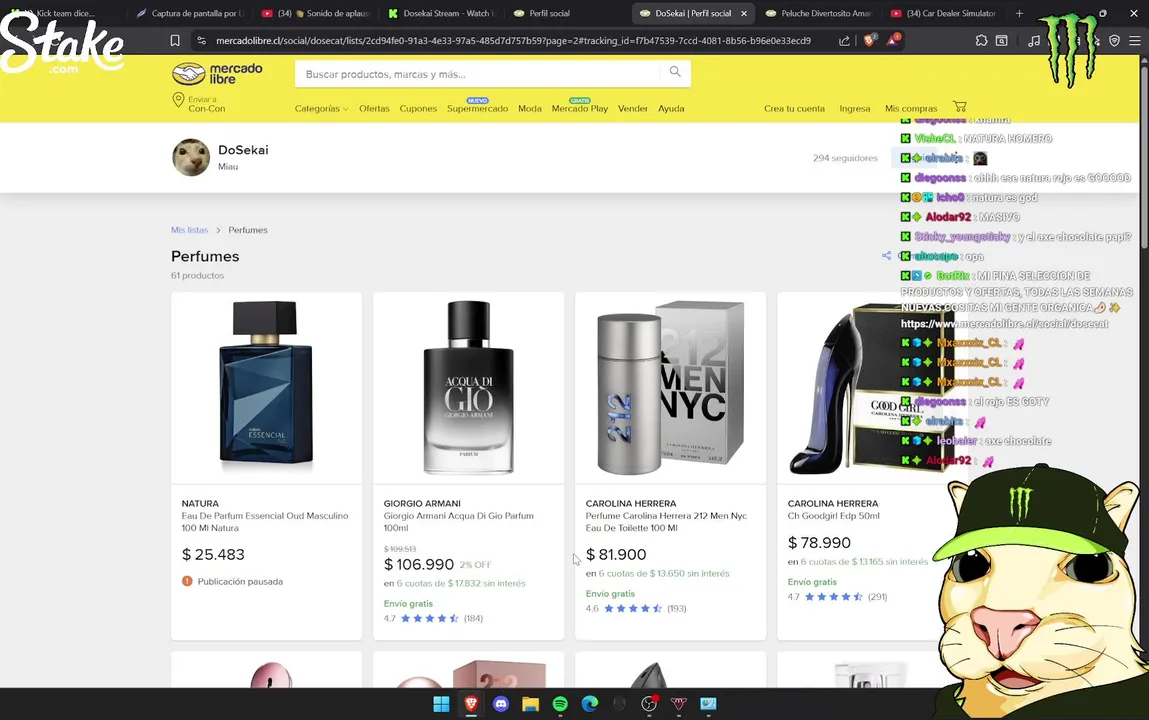Click Mis compras link
The height and width of the screenshot is (720, 1149).
pos(911,108)
